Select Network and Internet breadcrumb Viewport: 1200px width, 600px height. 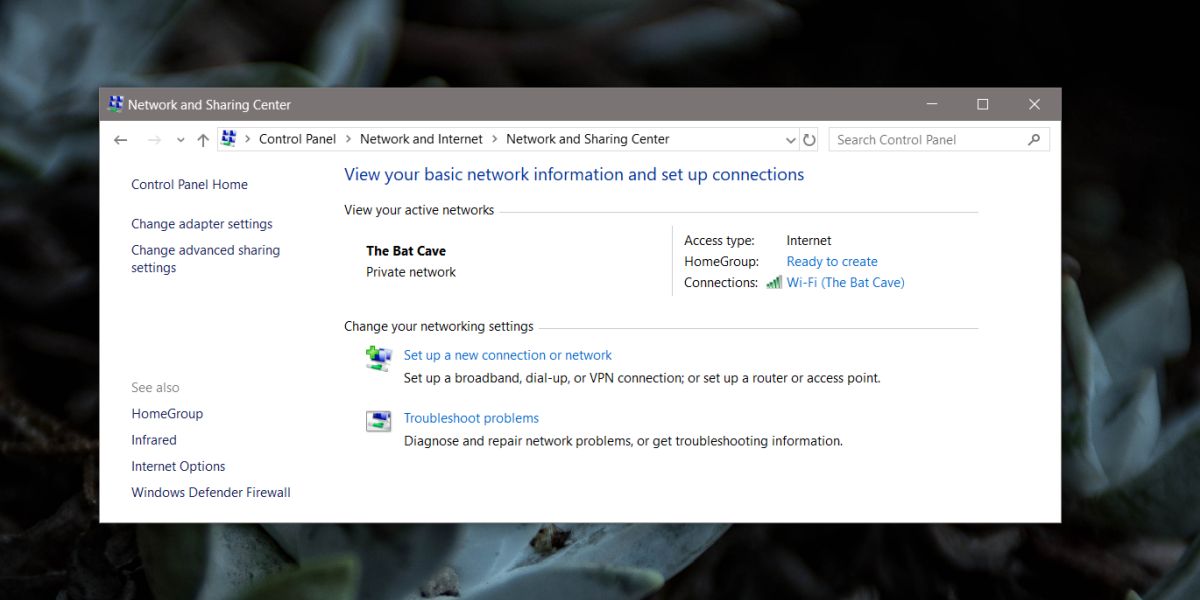click(421, 139)
